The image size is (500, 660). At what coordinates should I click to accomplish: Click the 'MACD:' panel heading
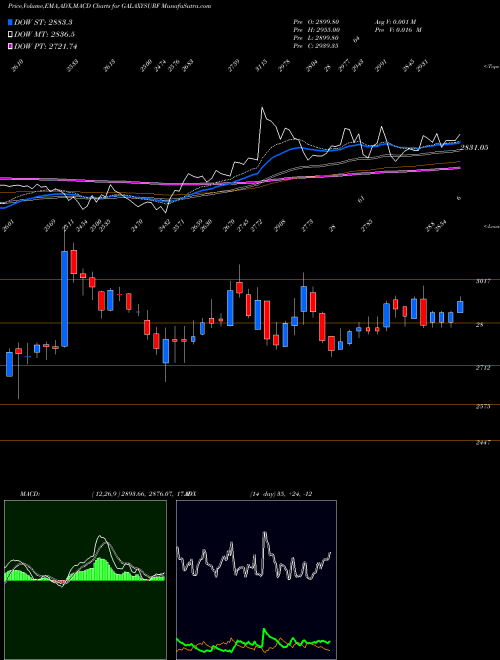(30, 494)
